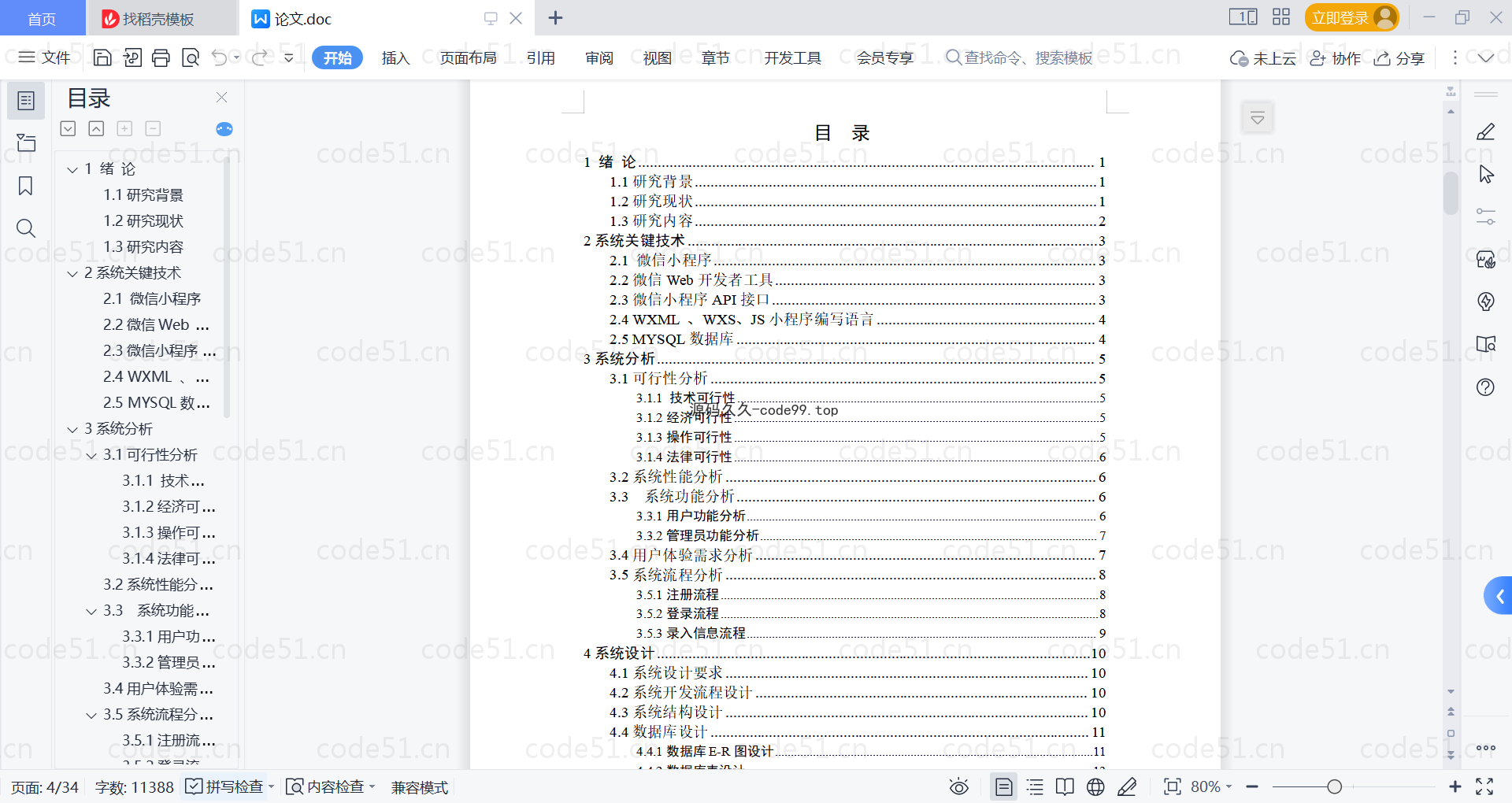Viewport: 1512px width, 803px height.
Task: Open the settings sliders icon in right sidebar
Action: tap(1486, 216)
